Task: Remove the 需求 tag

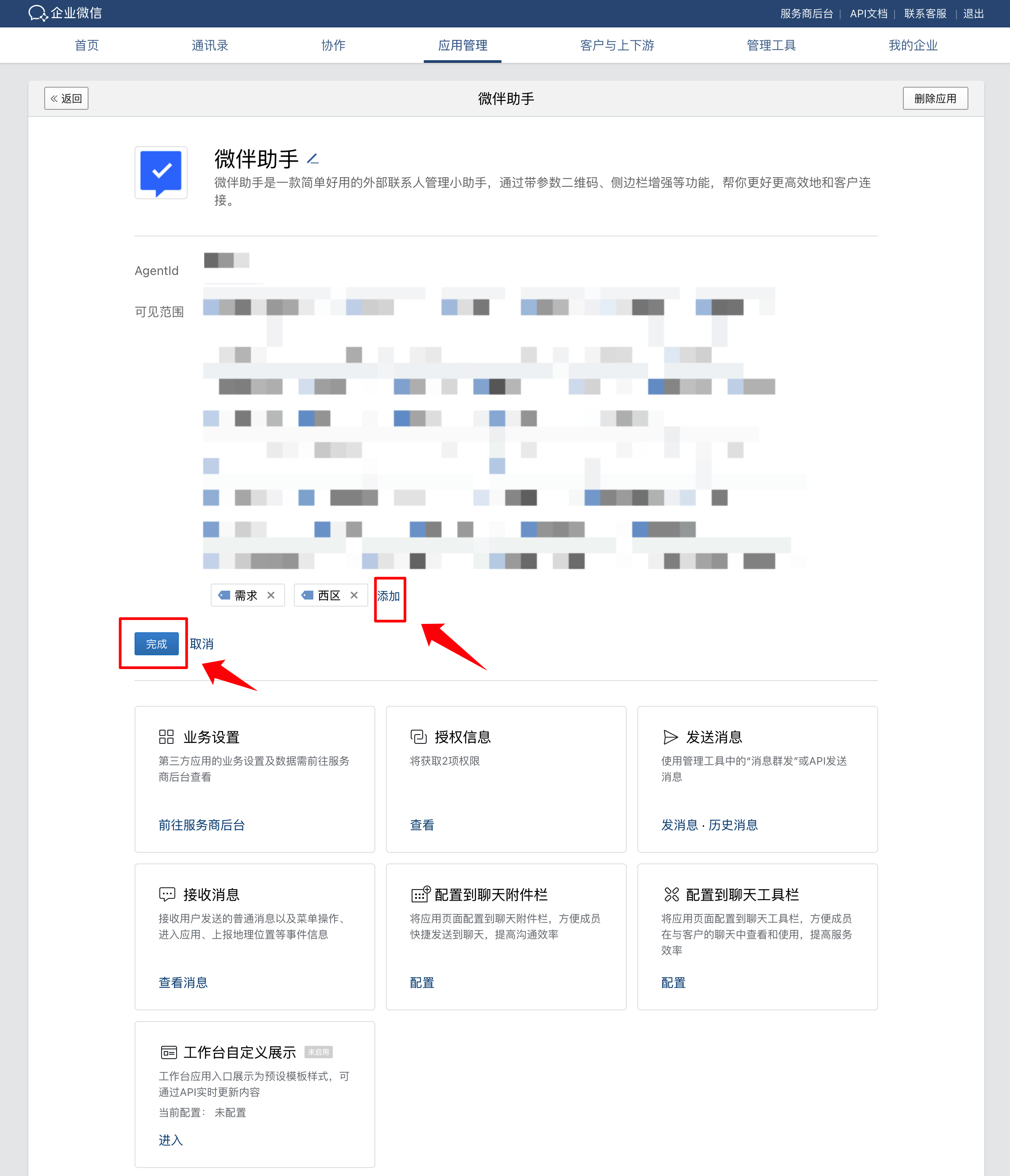Action: (271, 596)
